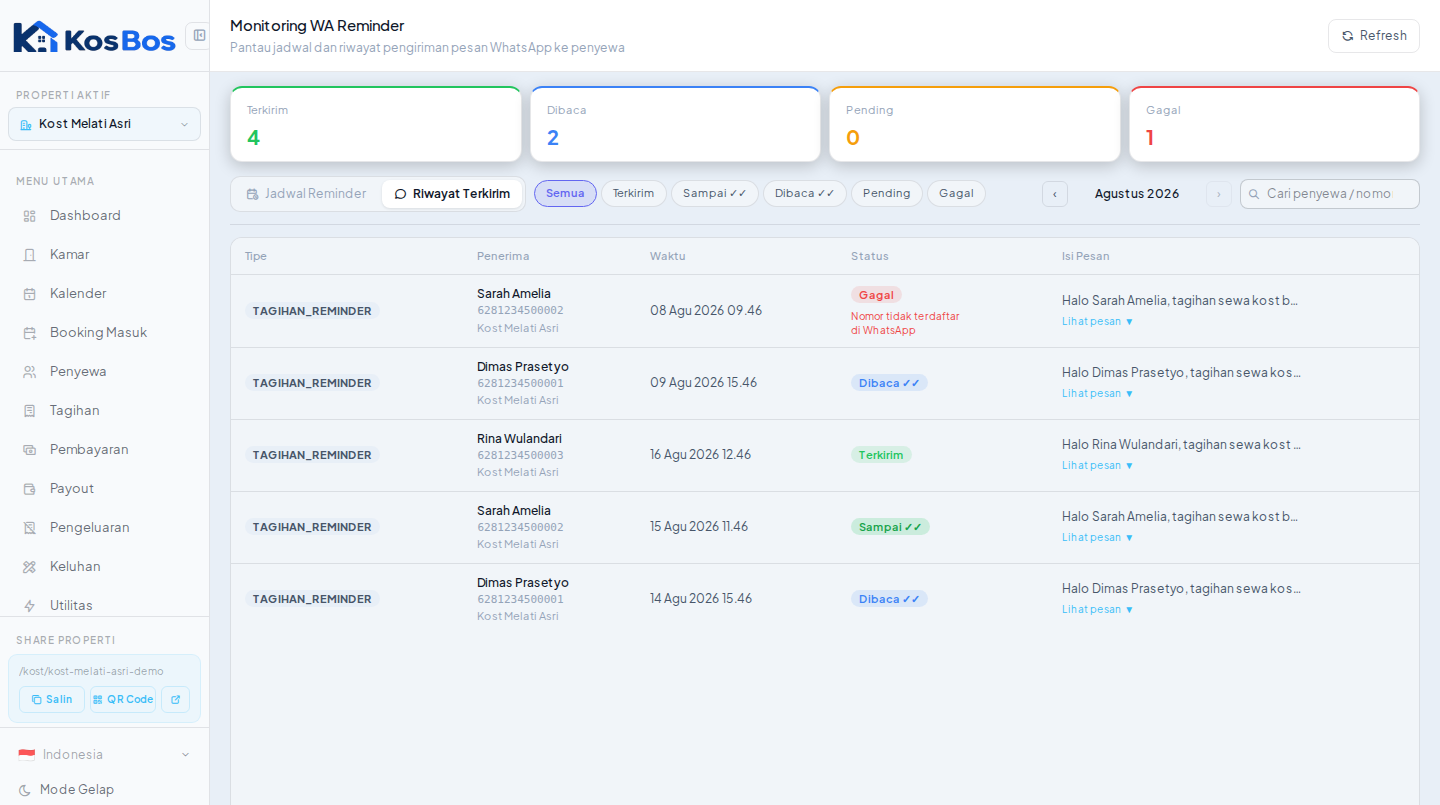1440x805 pixels.
Task: Click green Terkirim badge for Rina Wulandari
Action: [x=881, y=455]
